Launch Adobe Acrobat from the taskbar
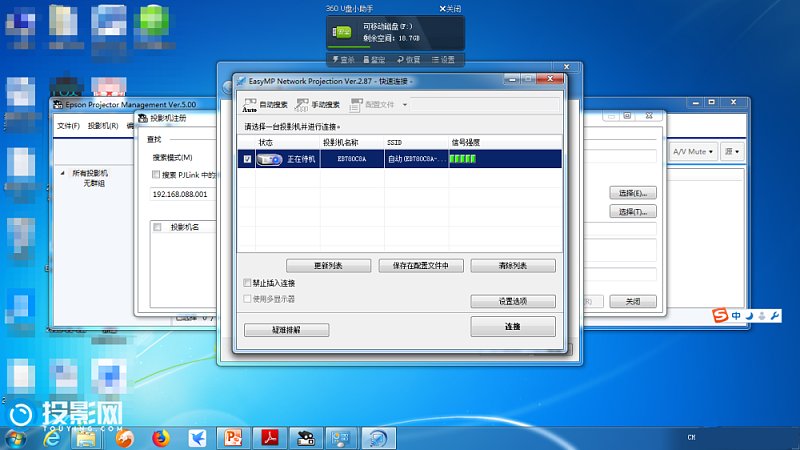Screen dimensions: 800x450 click(270, 438)
